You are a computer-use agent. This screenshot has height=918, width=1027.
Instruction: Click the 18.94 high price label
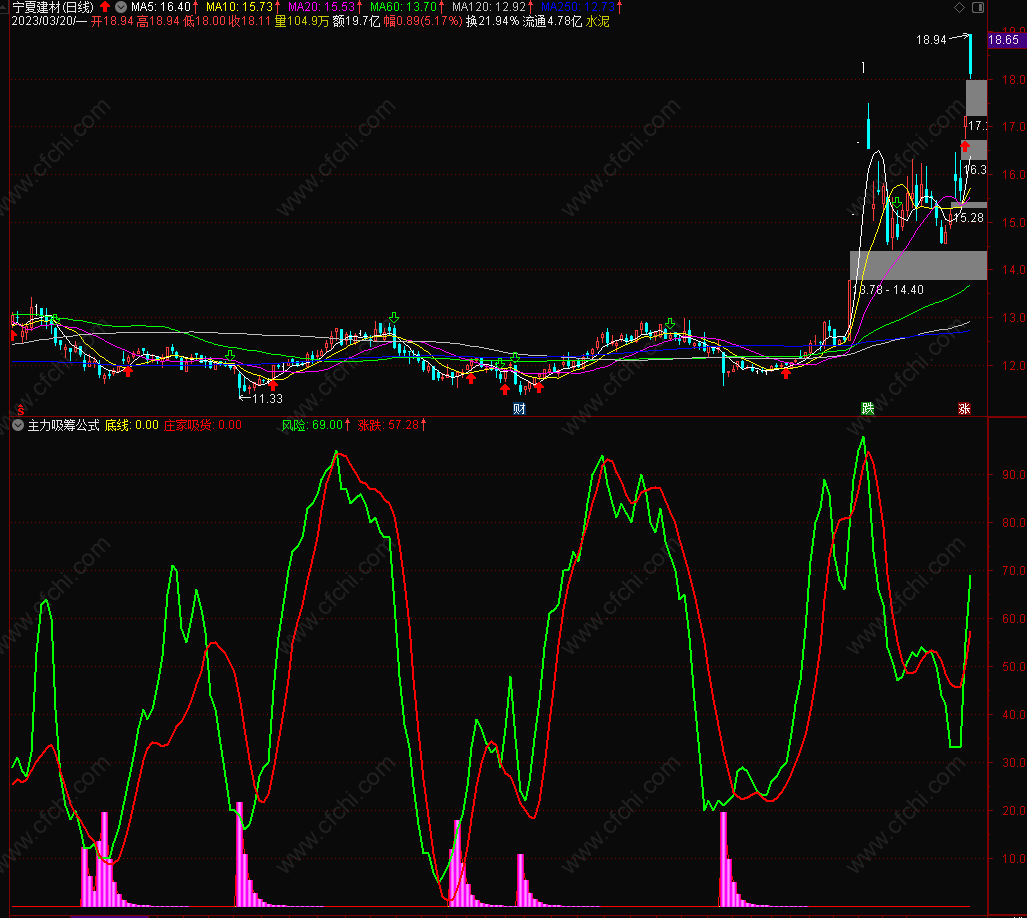931,40
